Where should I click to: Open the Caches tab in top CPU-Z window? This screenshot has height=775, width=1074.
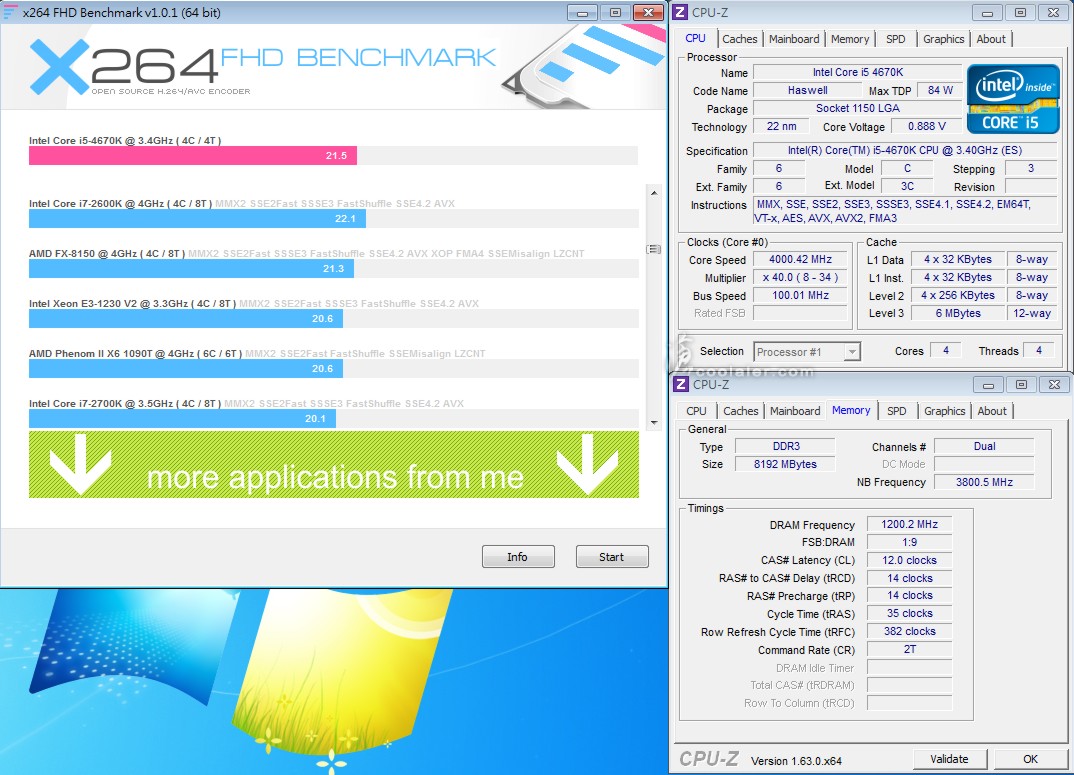pyautogui.click(x=740, y=39)
